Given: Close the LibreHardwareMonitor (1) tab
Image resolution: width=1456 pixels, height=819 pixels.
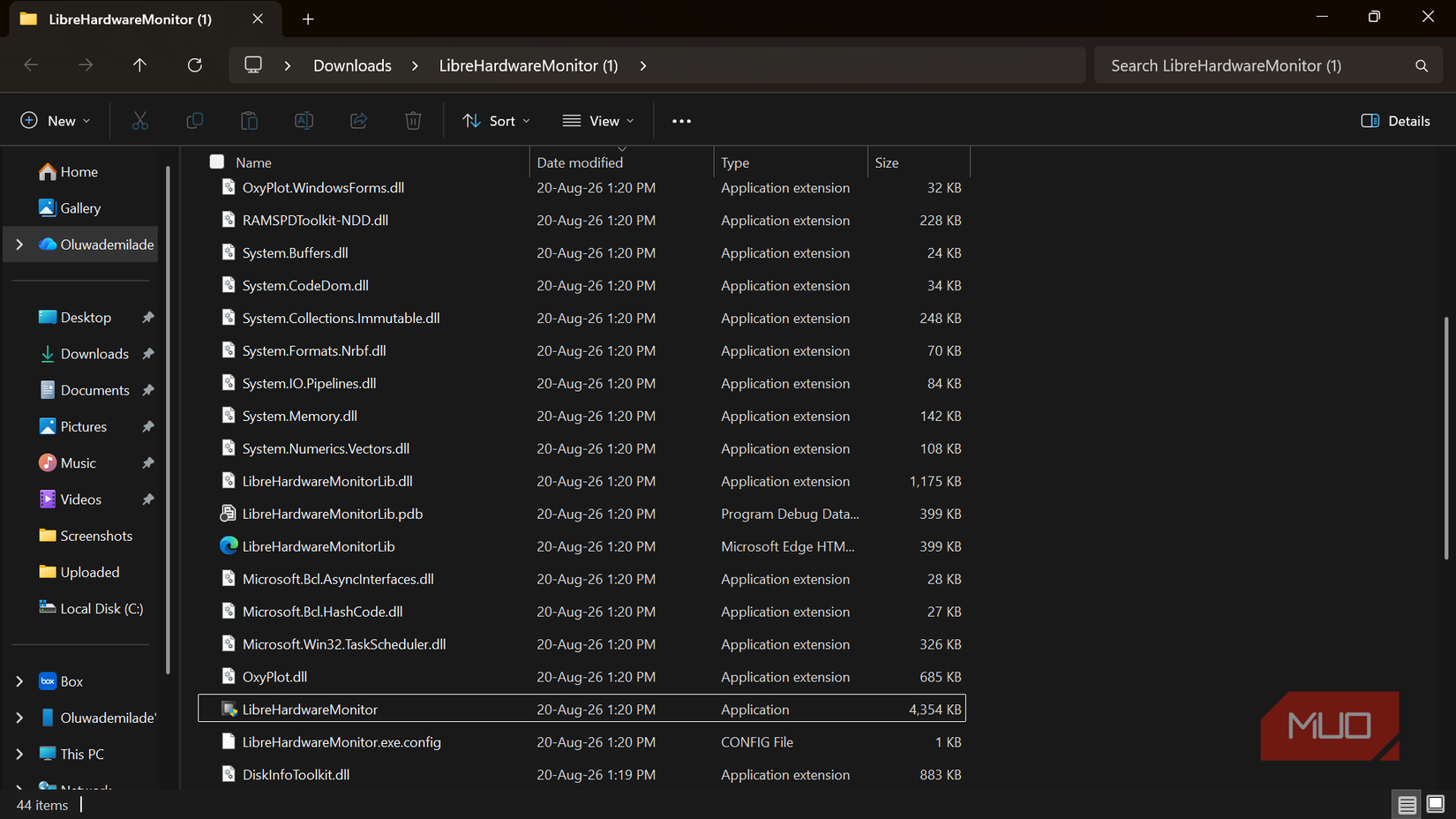Looking at the screenshot, I should point(258,19).
